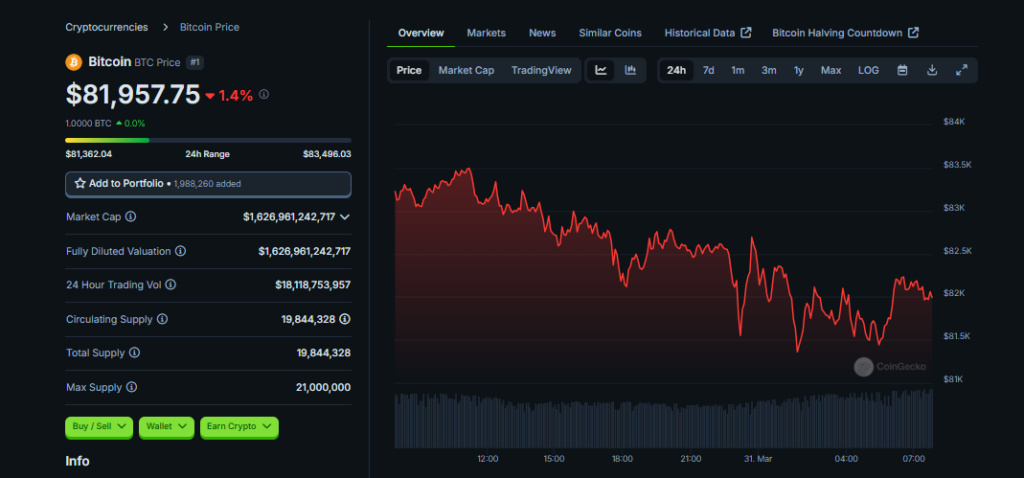
Task: Click the 24h Range progress bar
Action: pos(208,140)
